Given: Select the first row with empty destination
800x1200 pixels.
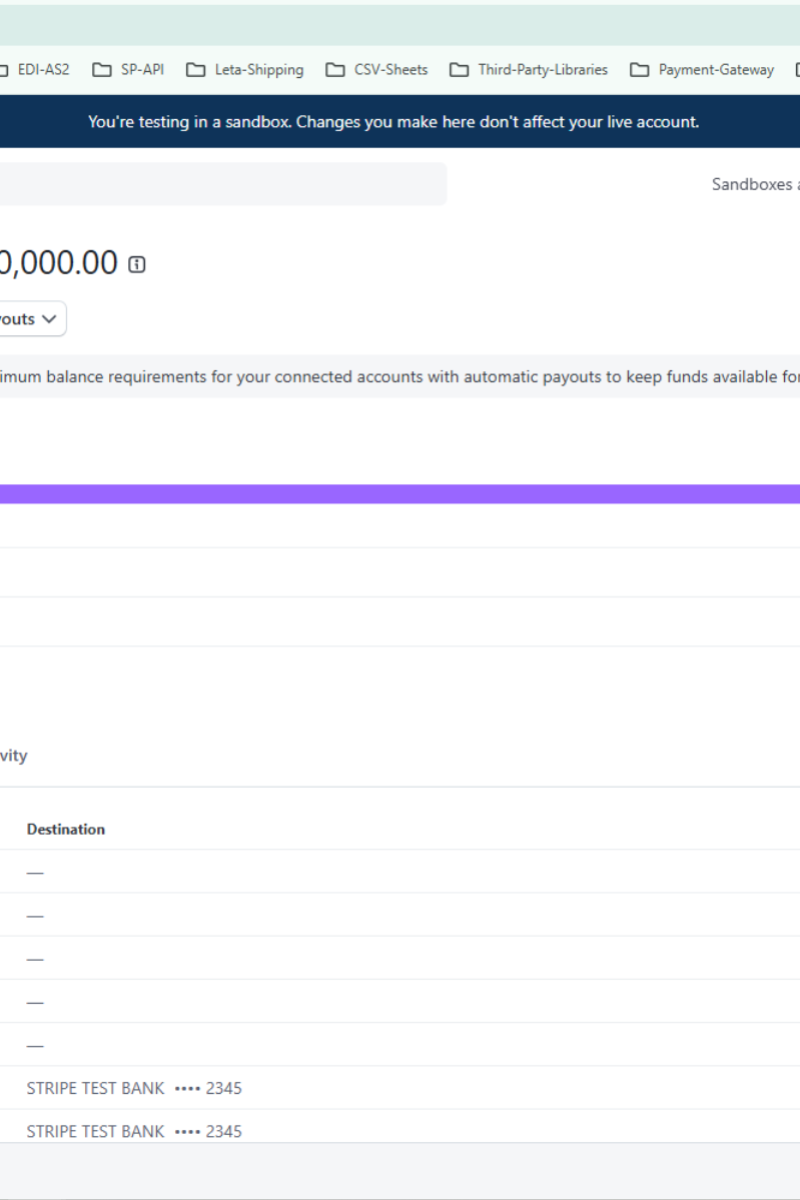Looking at the screenshot, I should (35, 872).
